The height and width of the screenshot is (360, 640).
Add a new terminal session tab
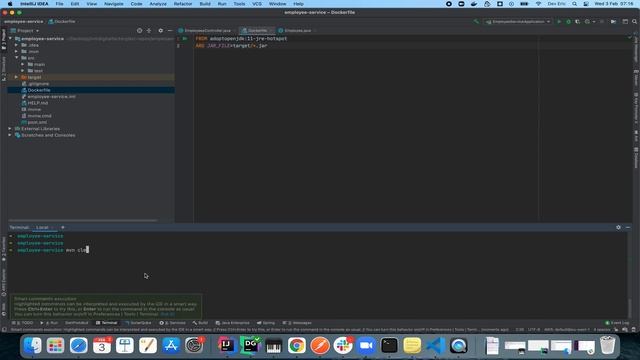pos(62,227)
